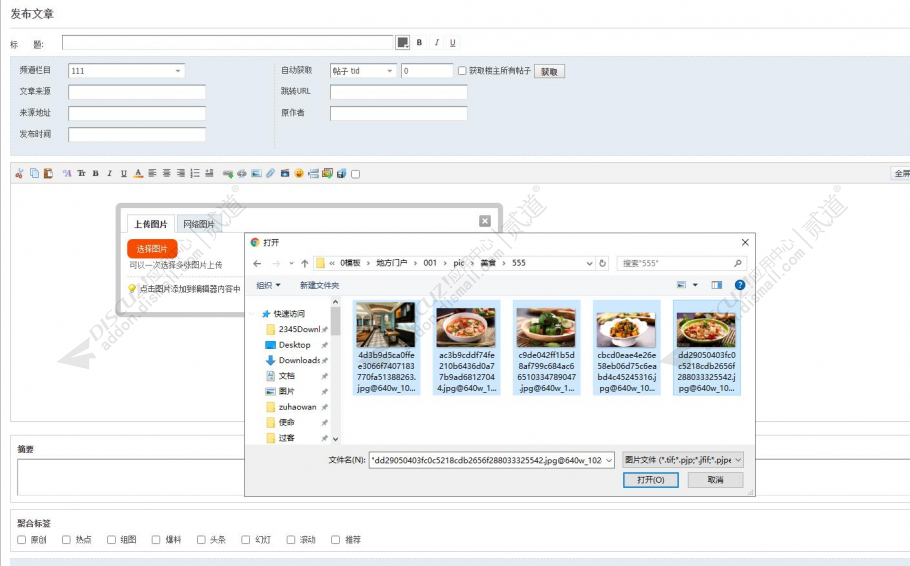
Task: Toggle italic in the editor toolbar
Action: [110, 173]
